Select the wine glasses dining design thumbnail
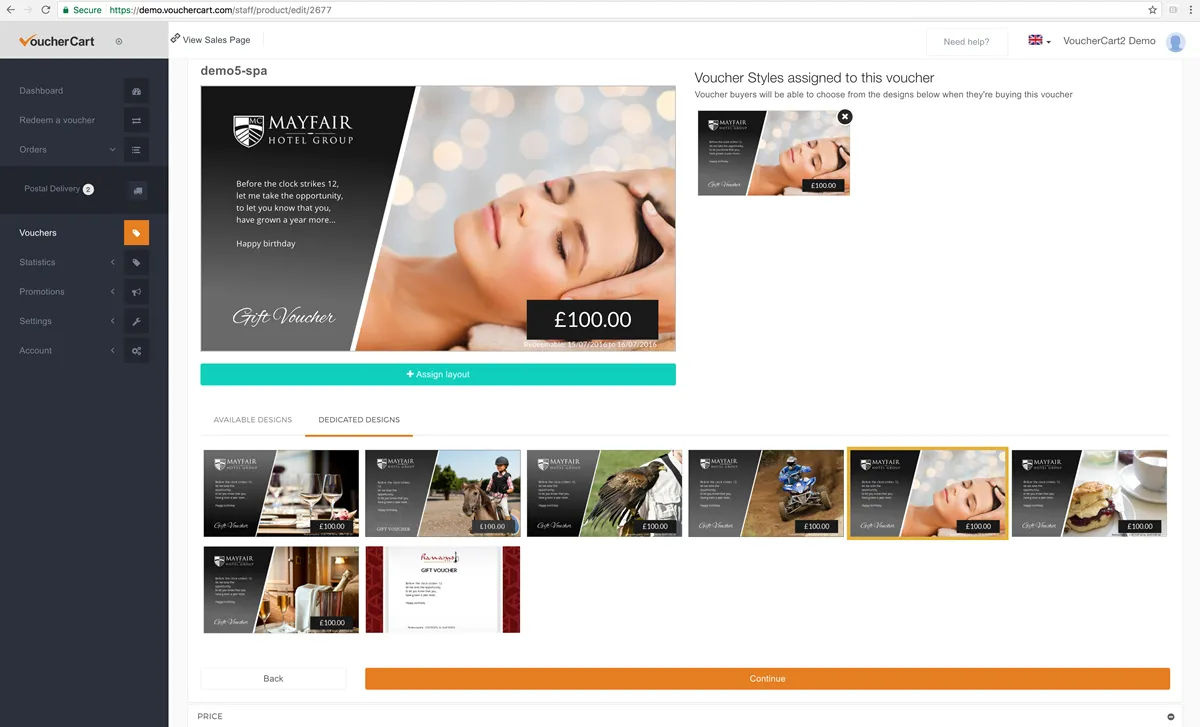The width and height of the screenshot is (1200, 727). pos(281,493)
